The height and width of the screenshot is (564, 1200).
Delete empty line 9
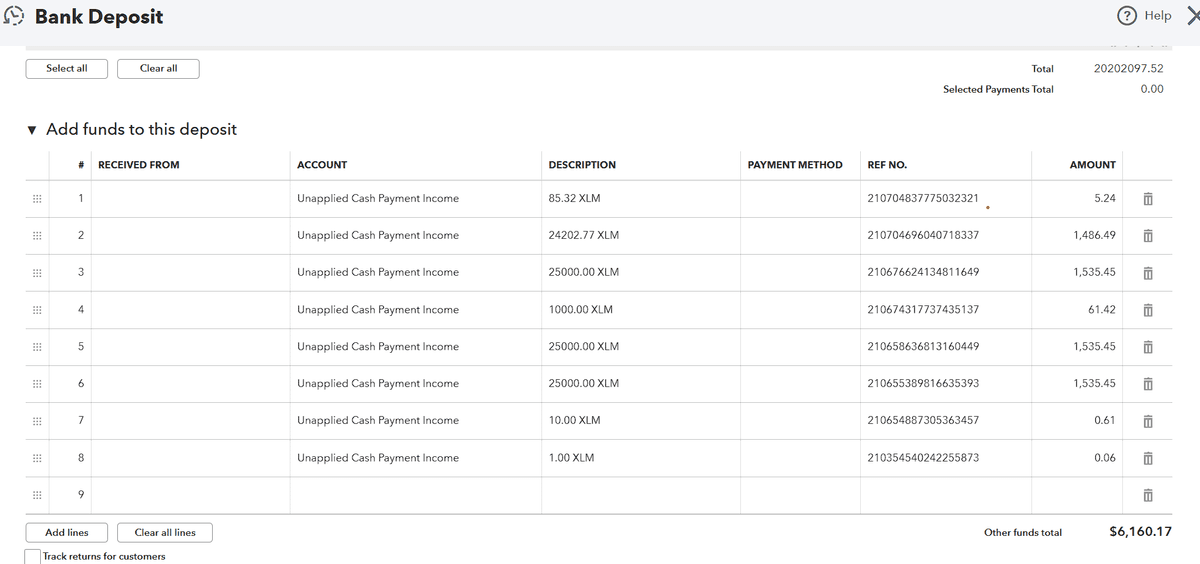[1148, 495]
